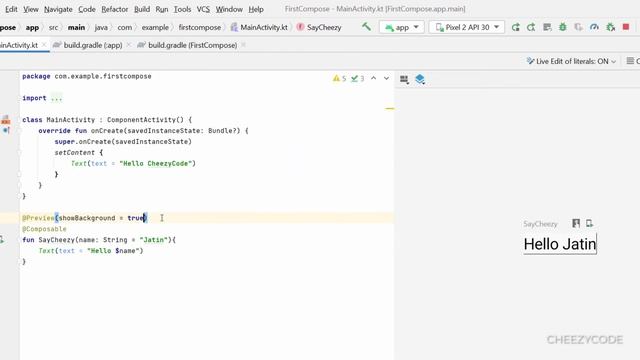
Task: Deploy SayCheezy preview to device icon
Action: 589,223
